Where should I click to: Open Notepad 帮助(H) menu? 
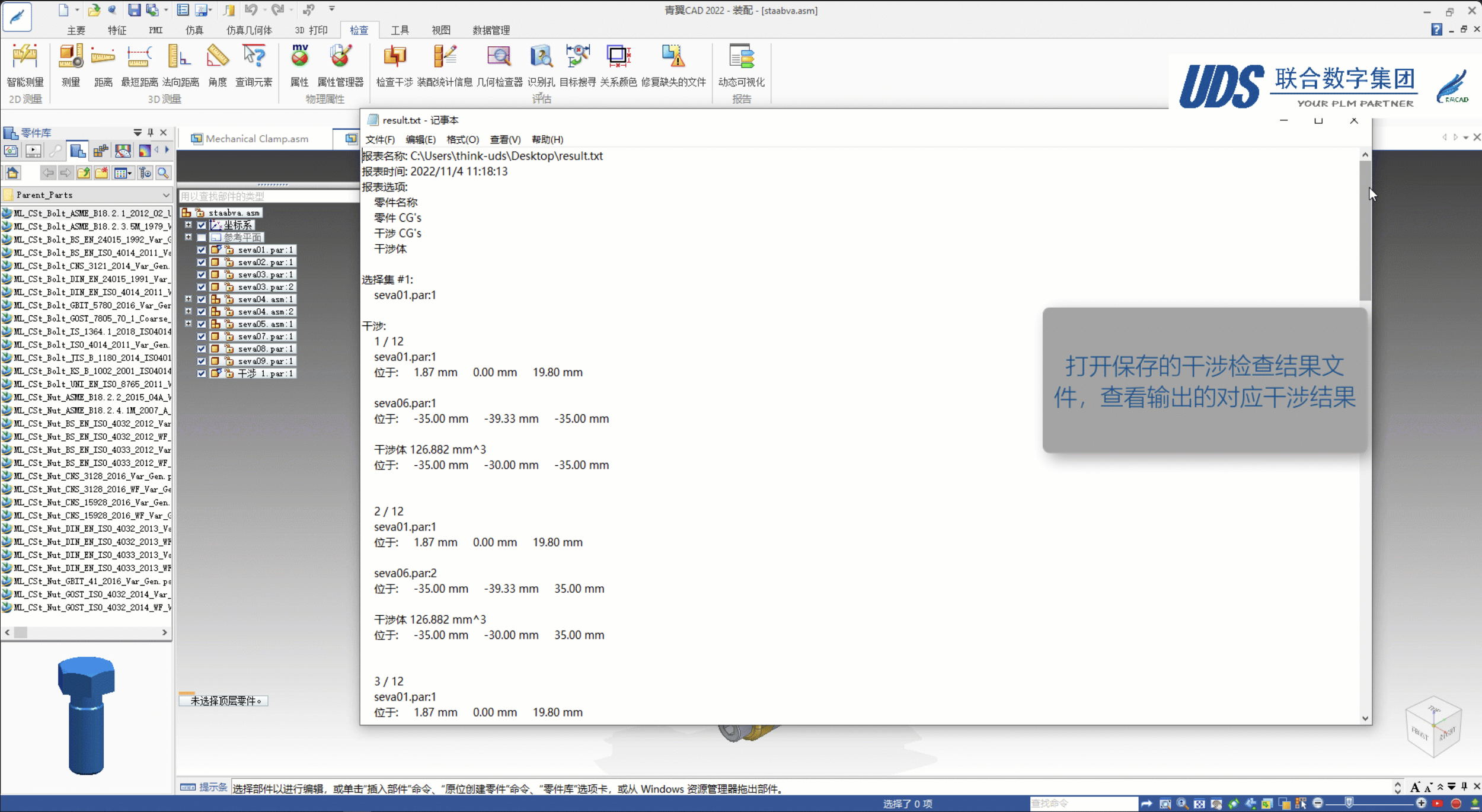(x=547, y=139)
